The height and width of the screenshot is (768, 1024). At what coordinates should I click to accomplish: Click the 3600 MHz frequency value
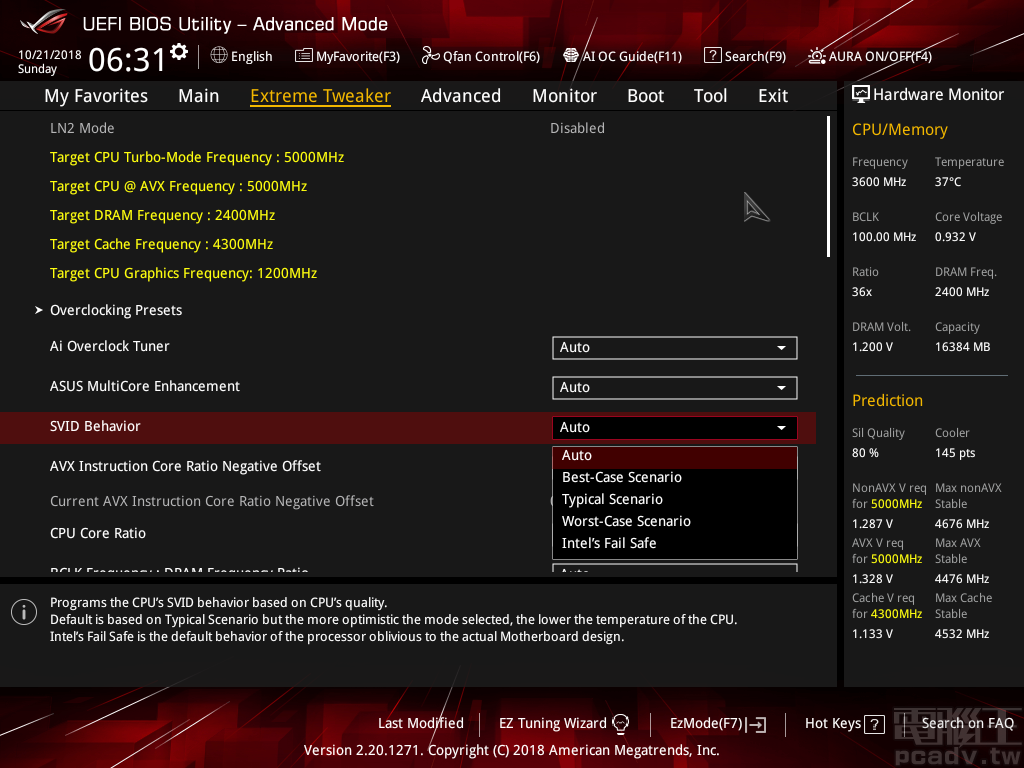click(878, 182)
